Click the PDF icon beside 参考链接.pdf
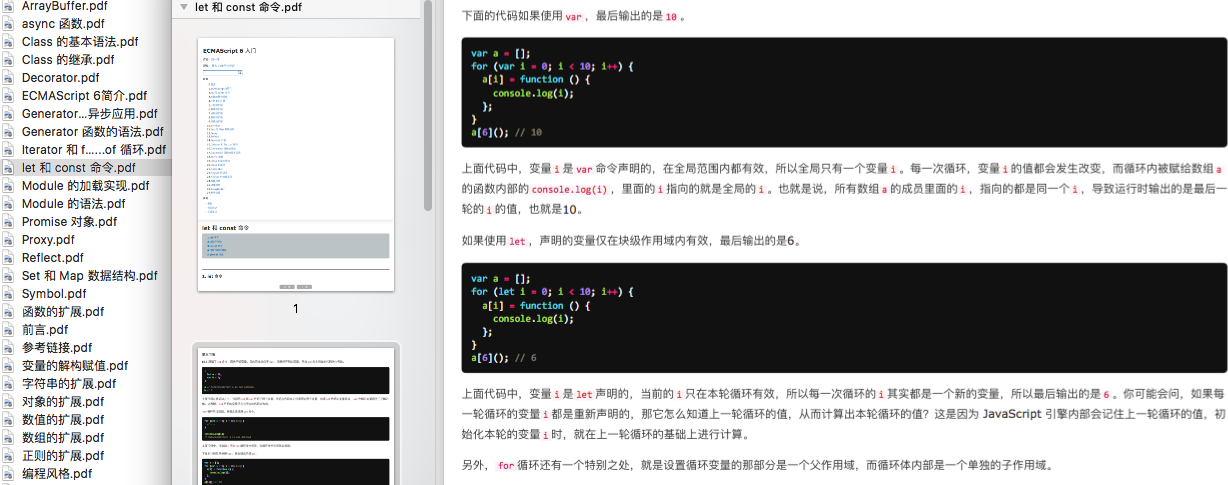This screenshot has width=1228, height=485. [9, 347]
